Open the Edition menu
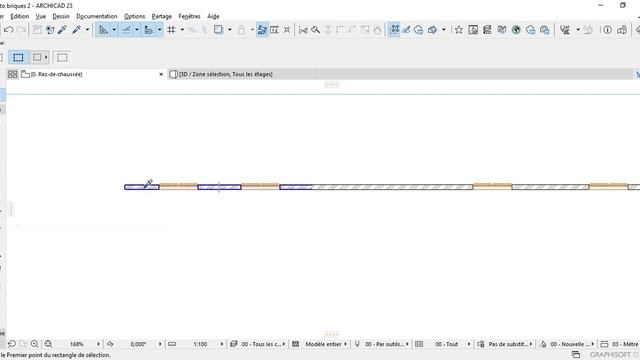 (20, 16)
